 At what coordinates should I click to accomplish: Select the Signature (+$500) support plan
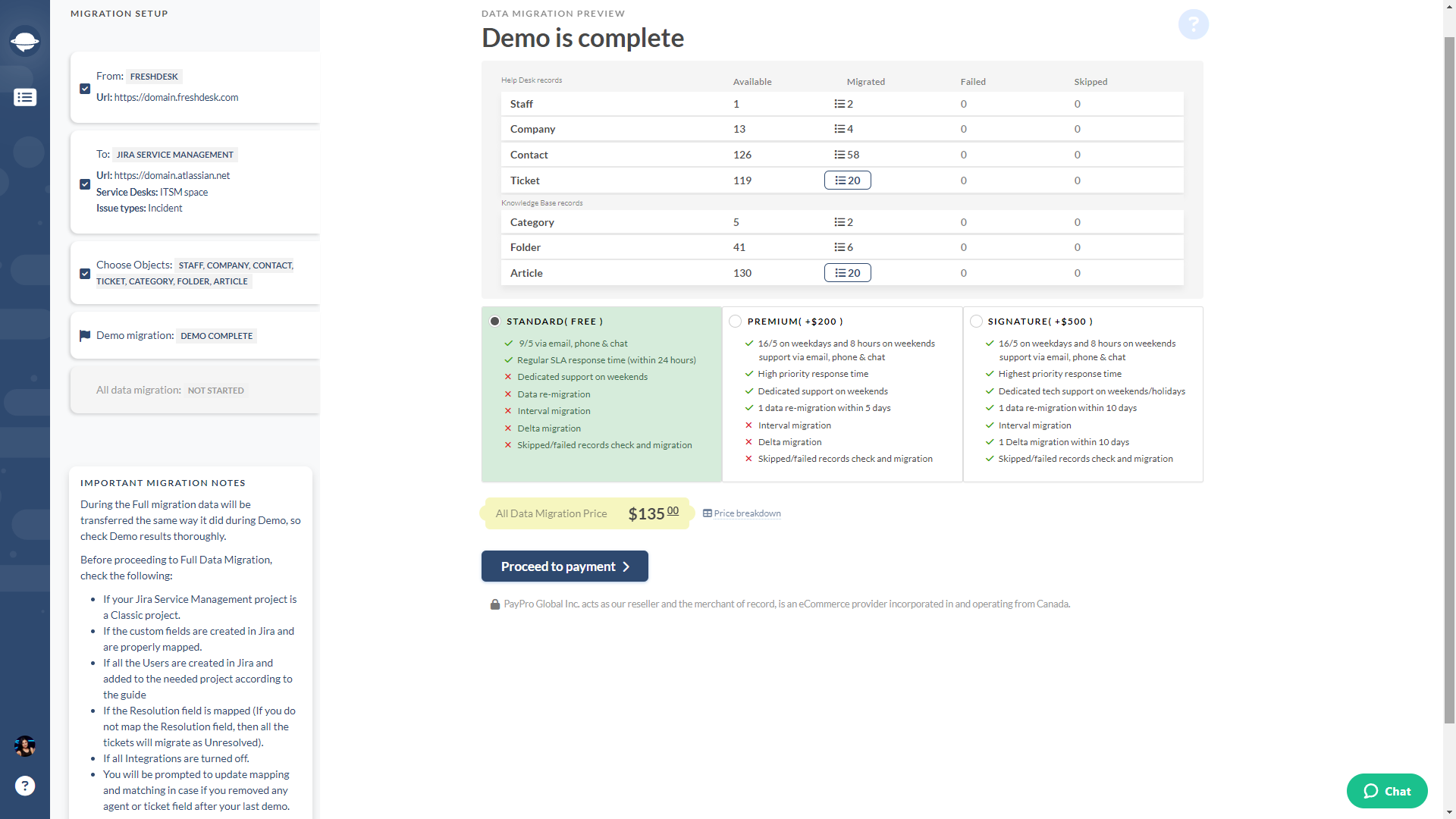[x=976, y=322]
